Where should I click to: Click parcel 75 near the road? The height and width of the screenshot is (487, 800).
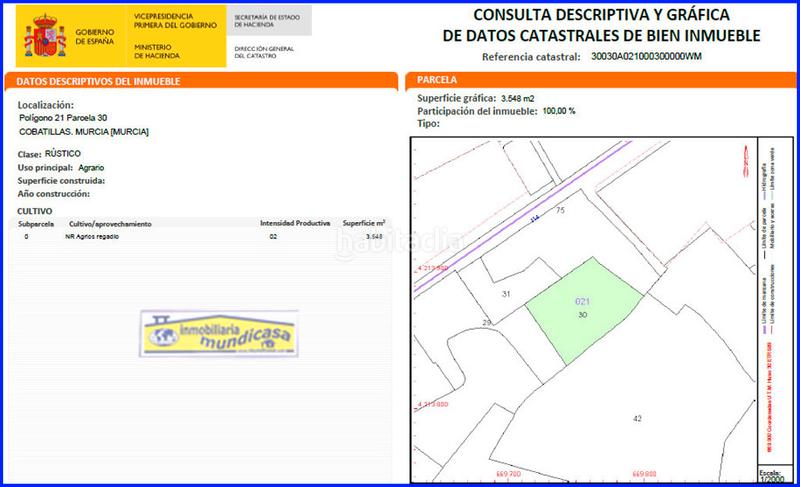560,211
